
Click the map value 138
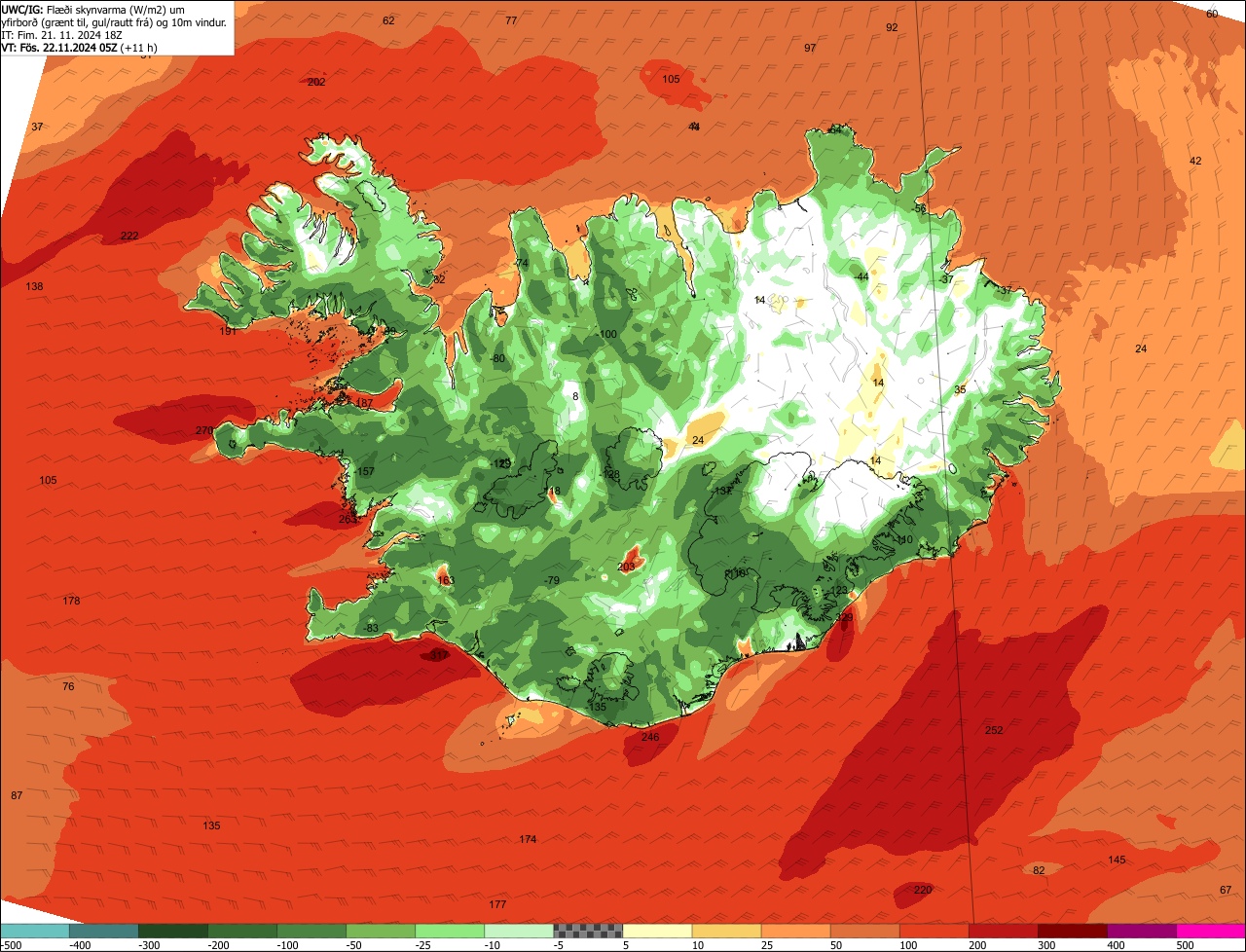click(35, 286)
